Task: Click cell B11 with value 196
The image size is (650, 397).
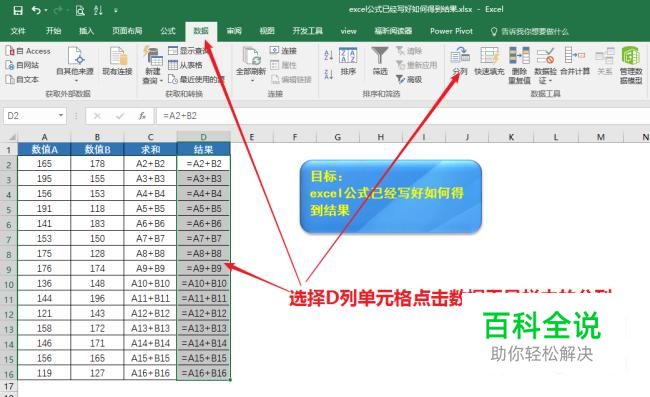Action: tap(97, 298)
